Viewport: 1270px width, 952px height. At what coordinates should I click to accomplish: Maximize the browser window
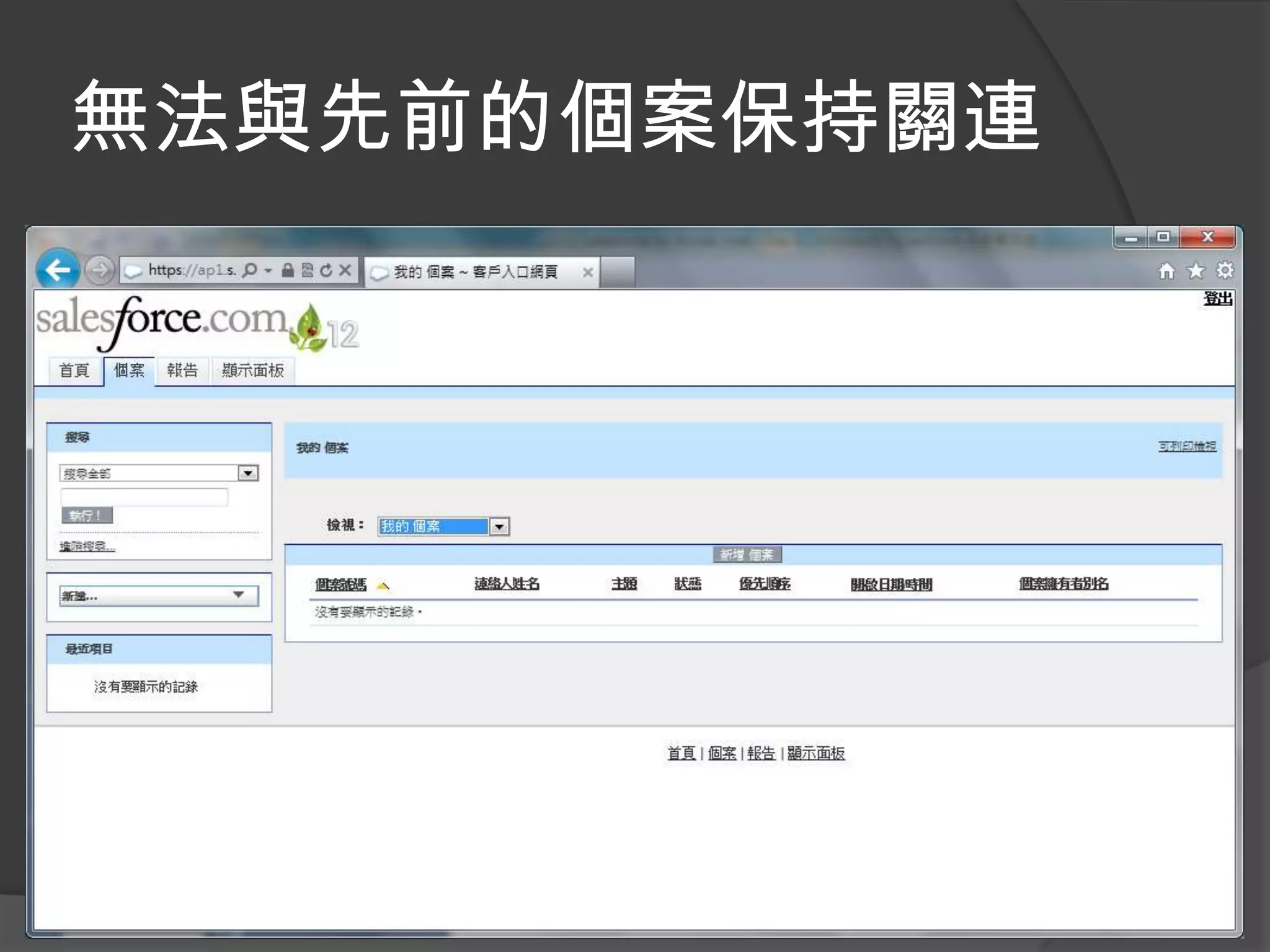(x=1163, y=237)
